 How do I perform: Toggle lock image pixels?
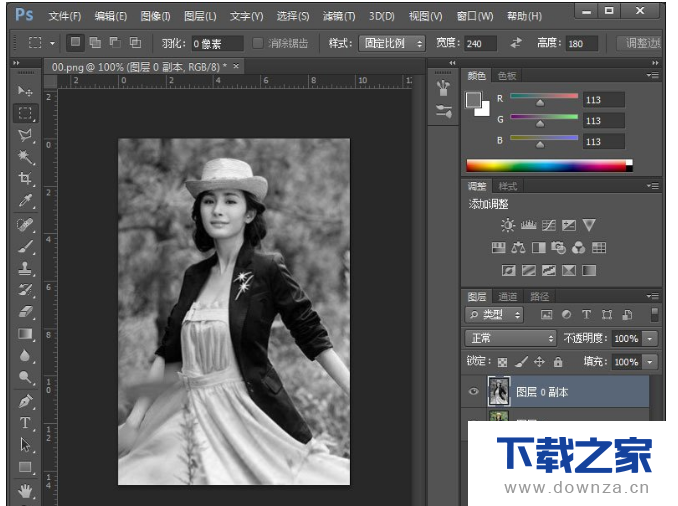(521, 362)
